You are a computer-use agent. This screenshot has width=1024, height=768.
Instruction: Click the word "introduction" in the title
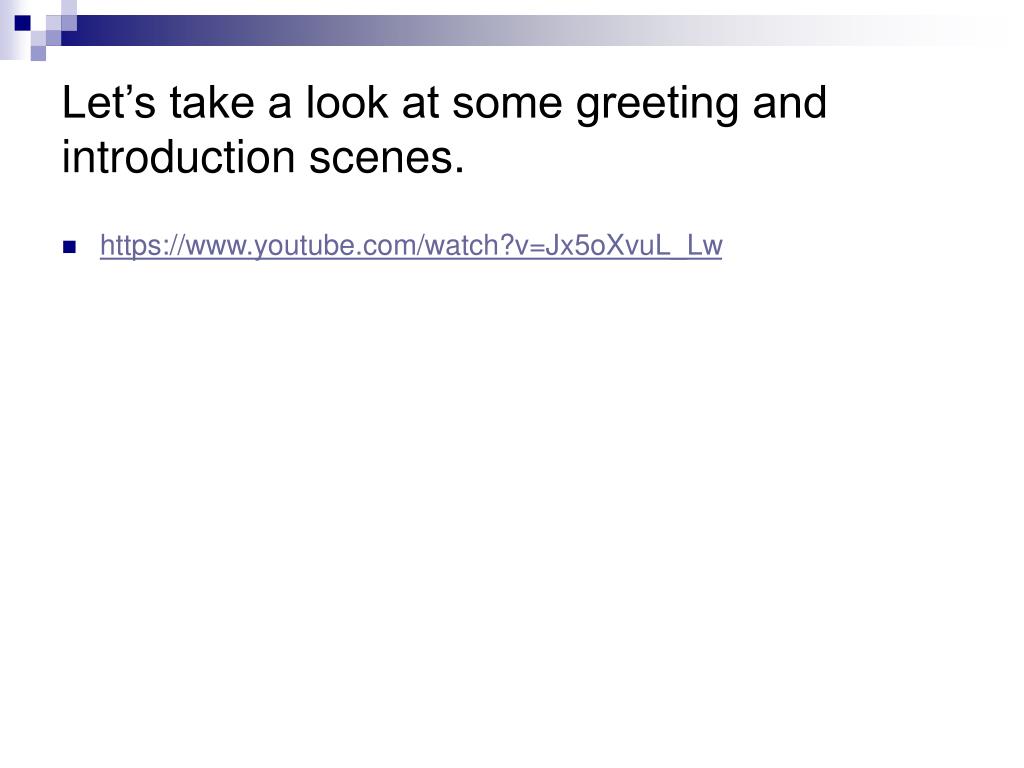178,157
